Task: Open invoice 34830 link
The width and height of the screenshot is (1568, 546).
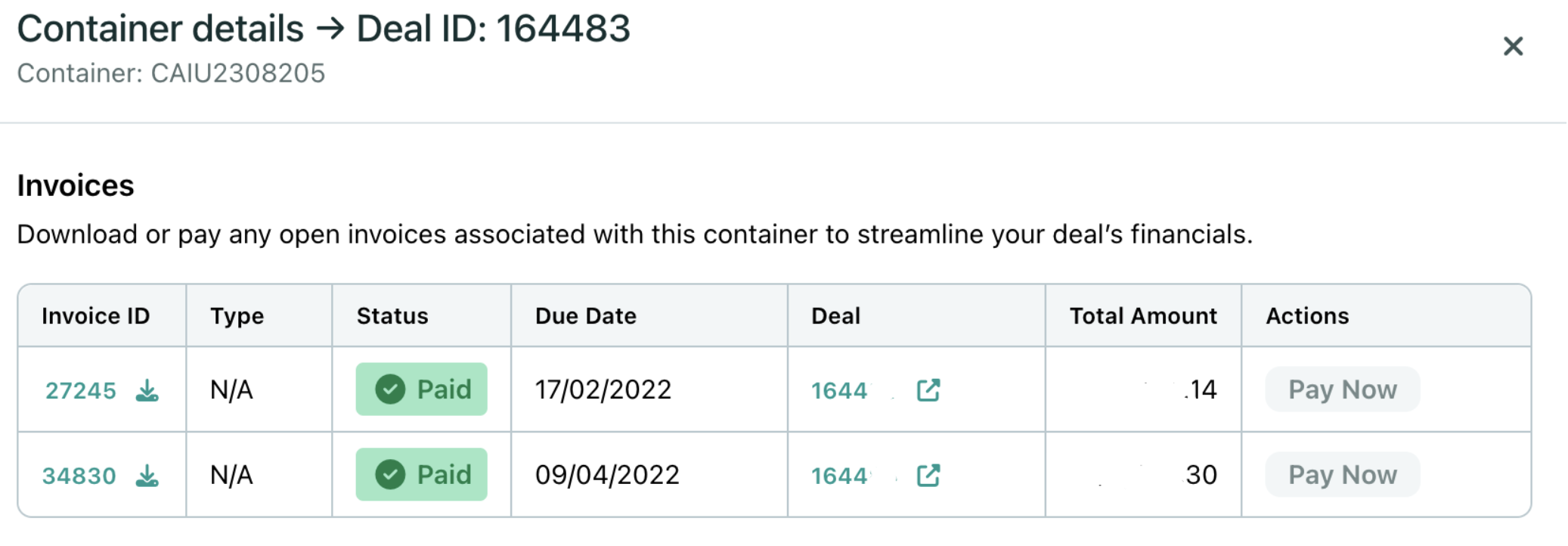Action: (79, 476)
